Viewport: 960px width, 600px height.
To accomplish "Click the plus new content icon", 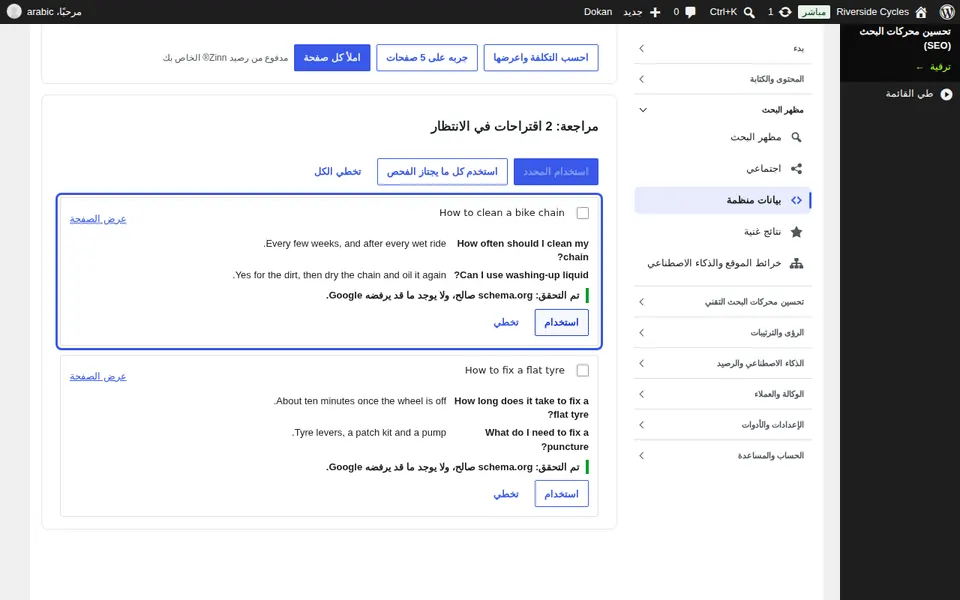I will (x=654, y=12).
